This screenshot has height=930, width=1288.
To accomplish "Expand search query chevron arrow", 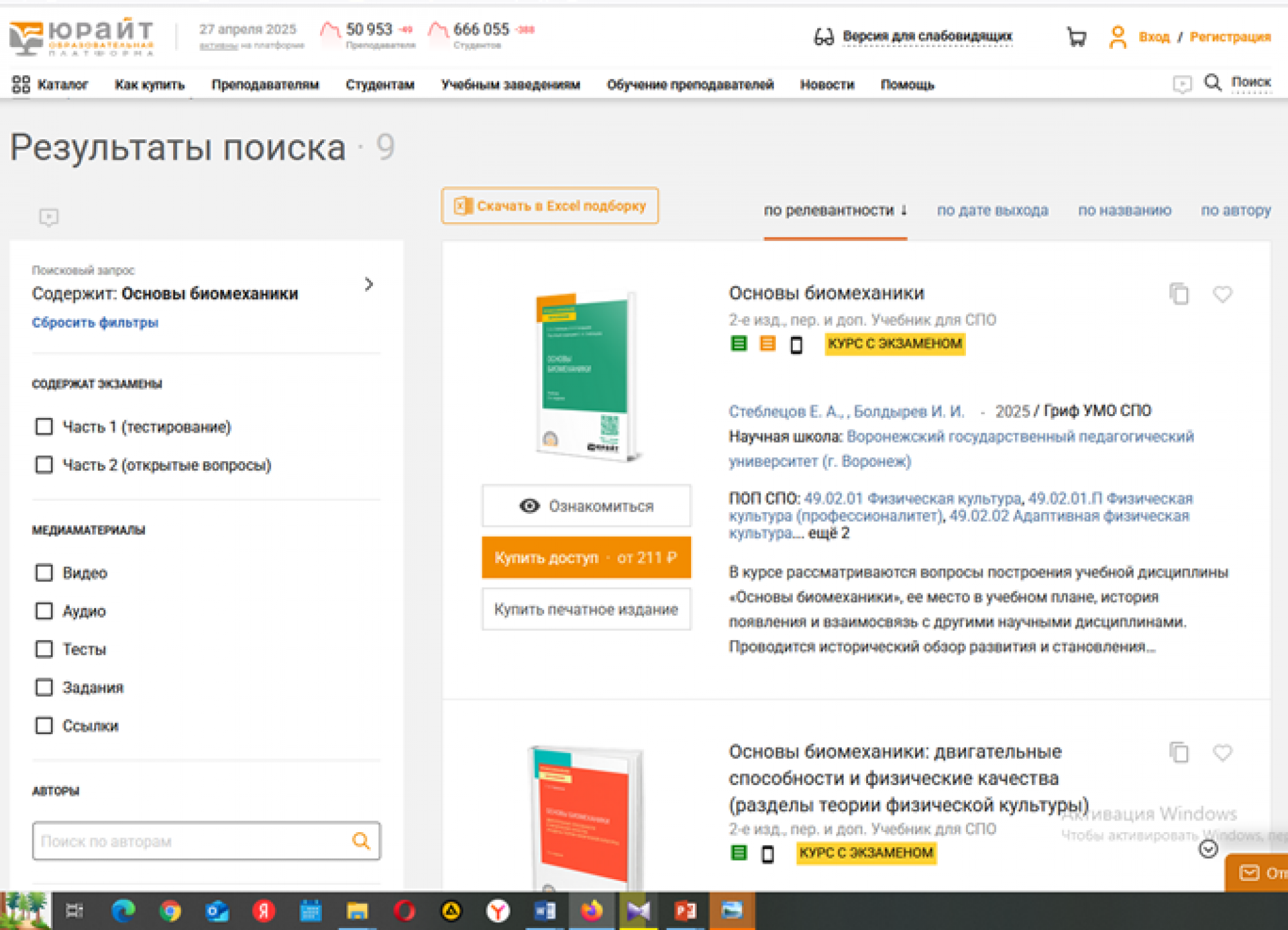I will pos(369,284).
